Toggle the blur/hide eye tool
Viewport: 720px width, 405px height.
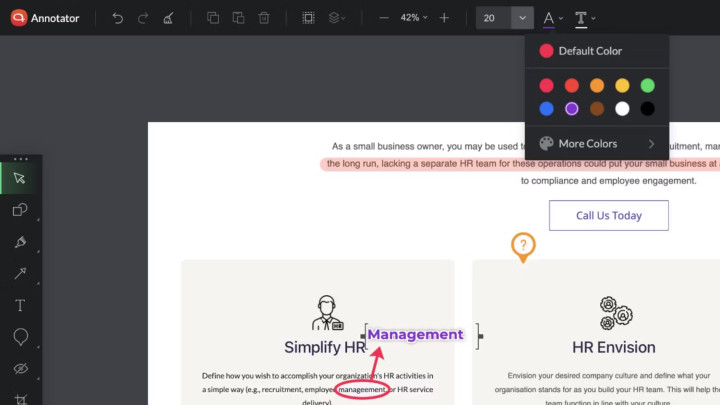(x=20, y=369)
